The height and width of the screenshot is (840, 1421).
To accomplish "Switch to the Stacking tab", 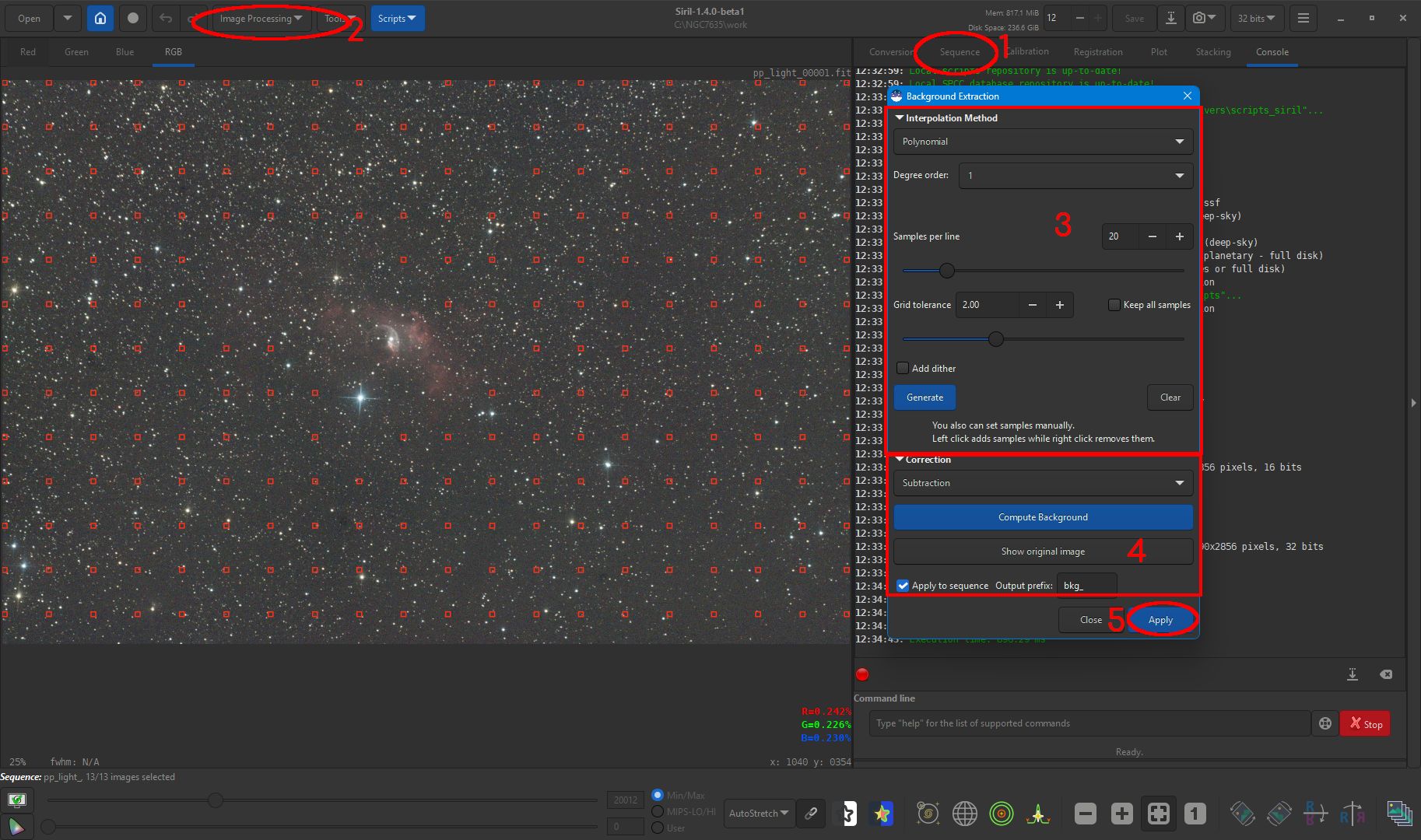I will click(x=1212, y=51).
